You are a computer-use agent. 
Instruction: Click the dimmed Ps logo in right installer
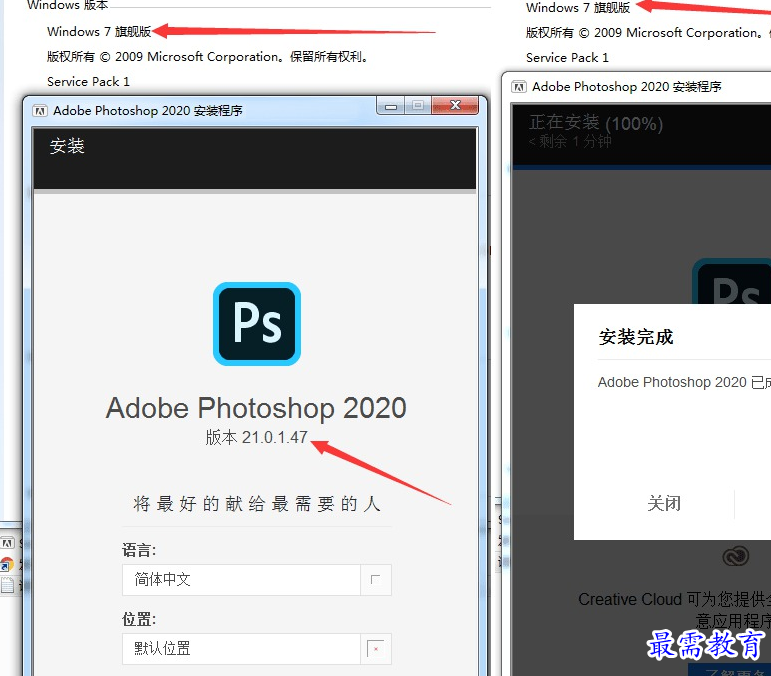click(733, 283)
